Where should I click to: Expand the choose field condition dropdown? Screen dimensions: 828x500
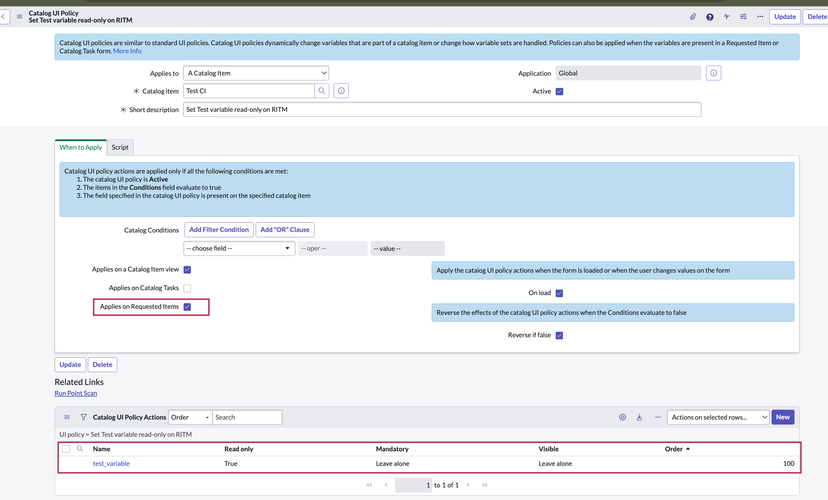click(x=238, y=248)
